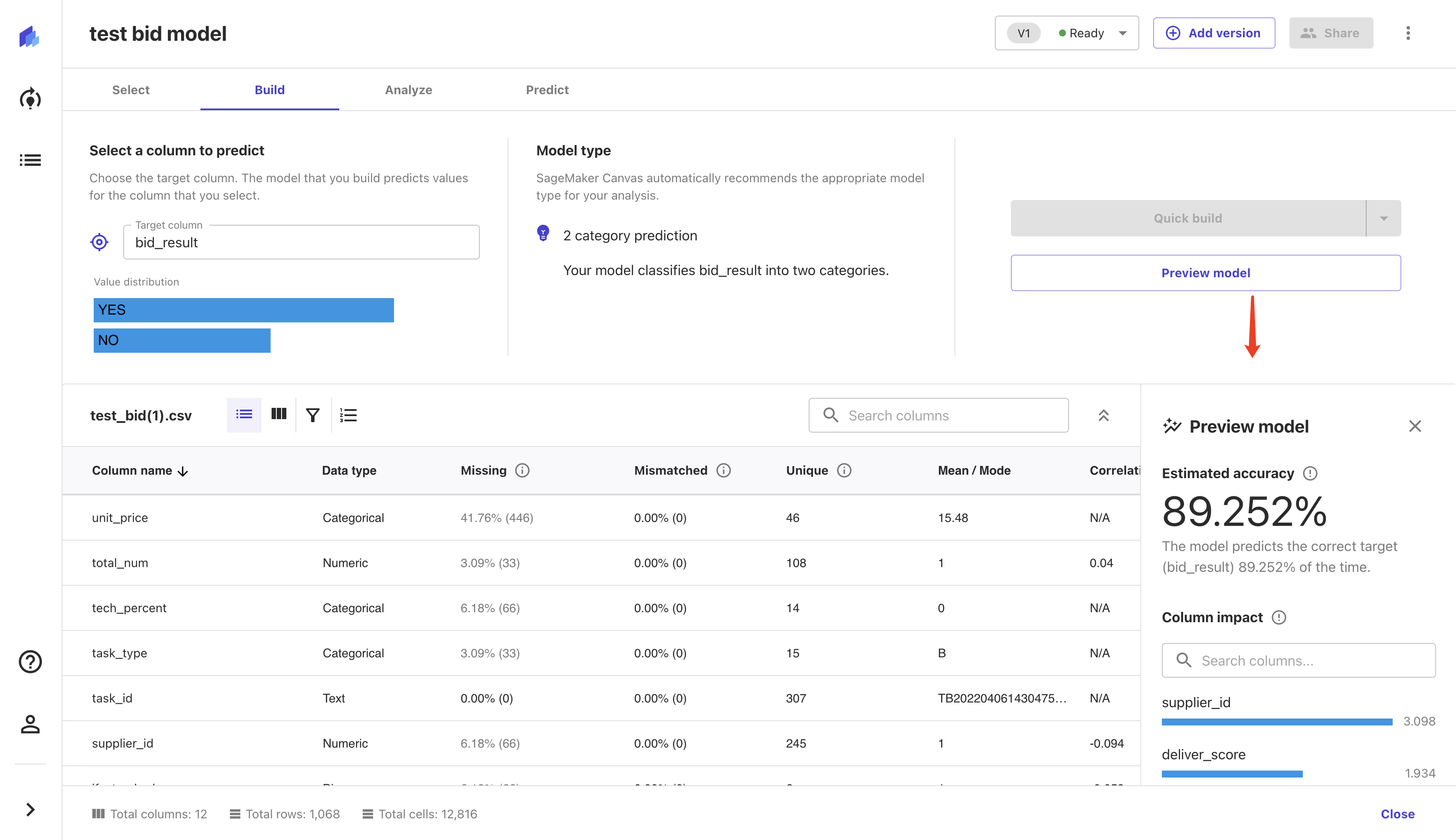This screenshot has width=1456, height=840.
Task: Go to the Predict tab
Action: [x=547, y=90]
